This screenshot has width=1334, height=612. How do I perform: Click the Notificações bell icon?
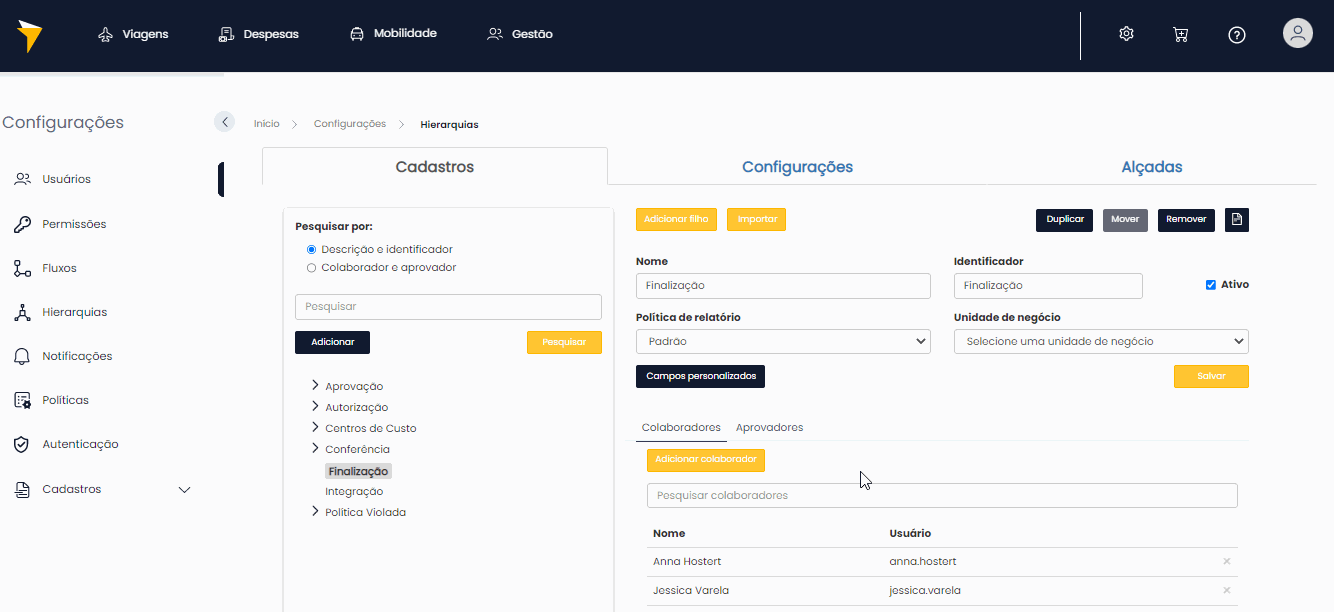[x=22, y=356]
